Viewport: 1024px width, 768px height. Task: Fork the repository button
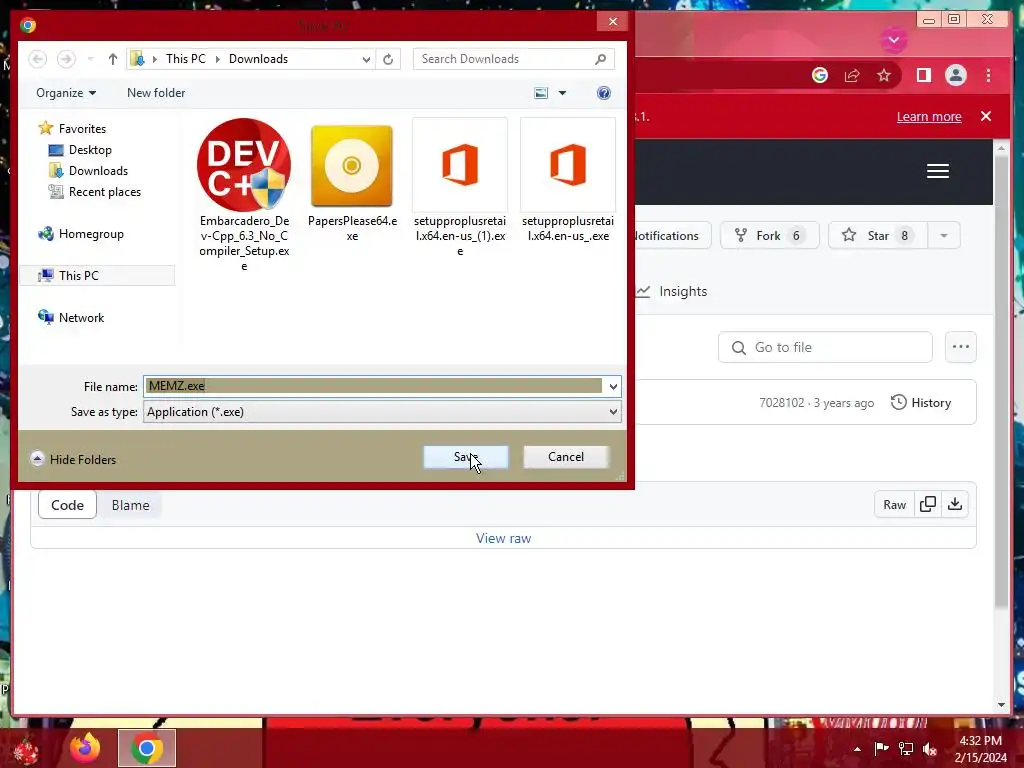769,236
